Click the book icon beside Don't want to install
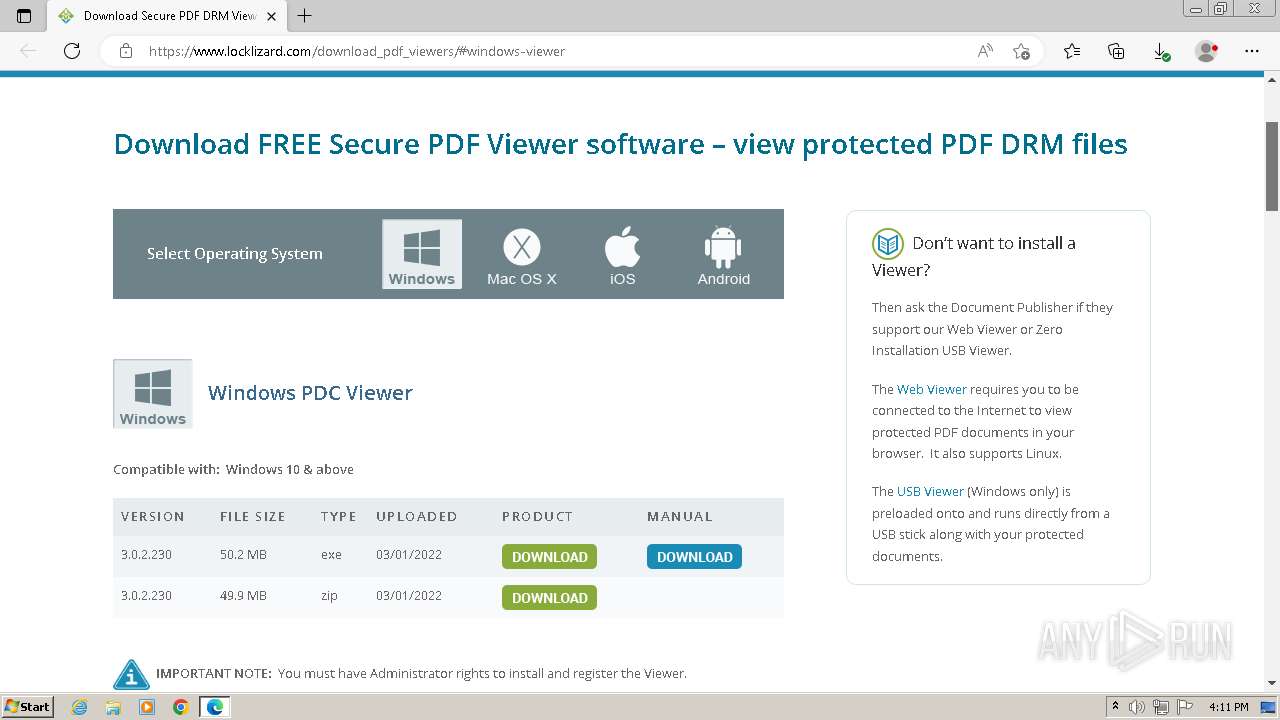The height and width of the screenshot is (720, 1280). pyautogui.click(x=888, y=244)
